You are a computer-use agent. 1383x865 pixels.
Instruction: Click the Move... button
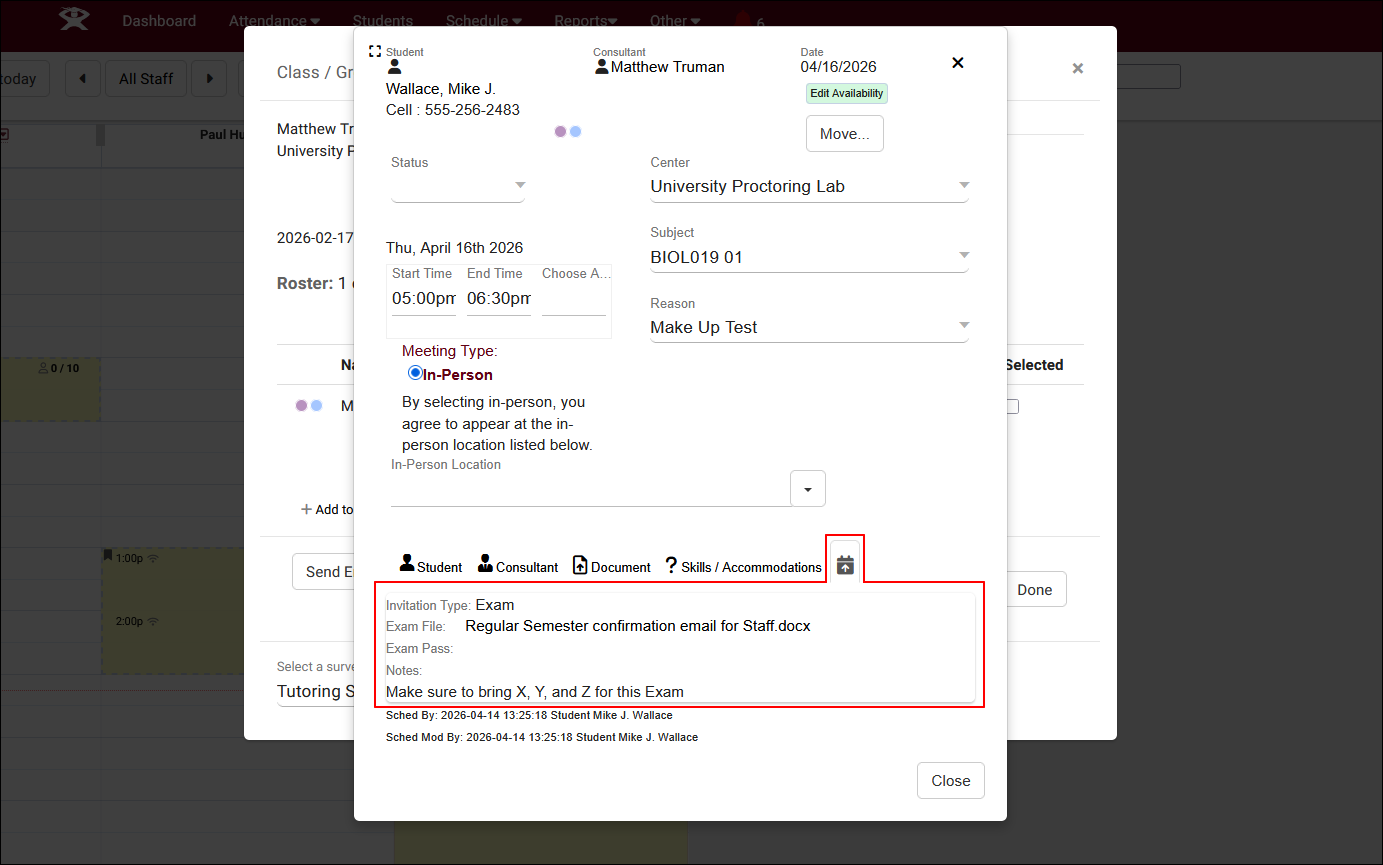(844, 134)
